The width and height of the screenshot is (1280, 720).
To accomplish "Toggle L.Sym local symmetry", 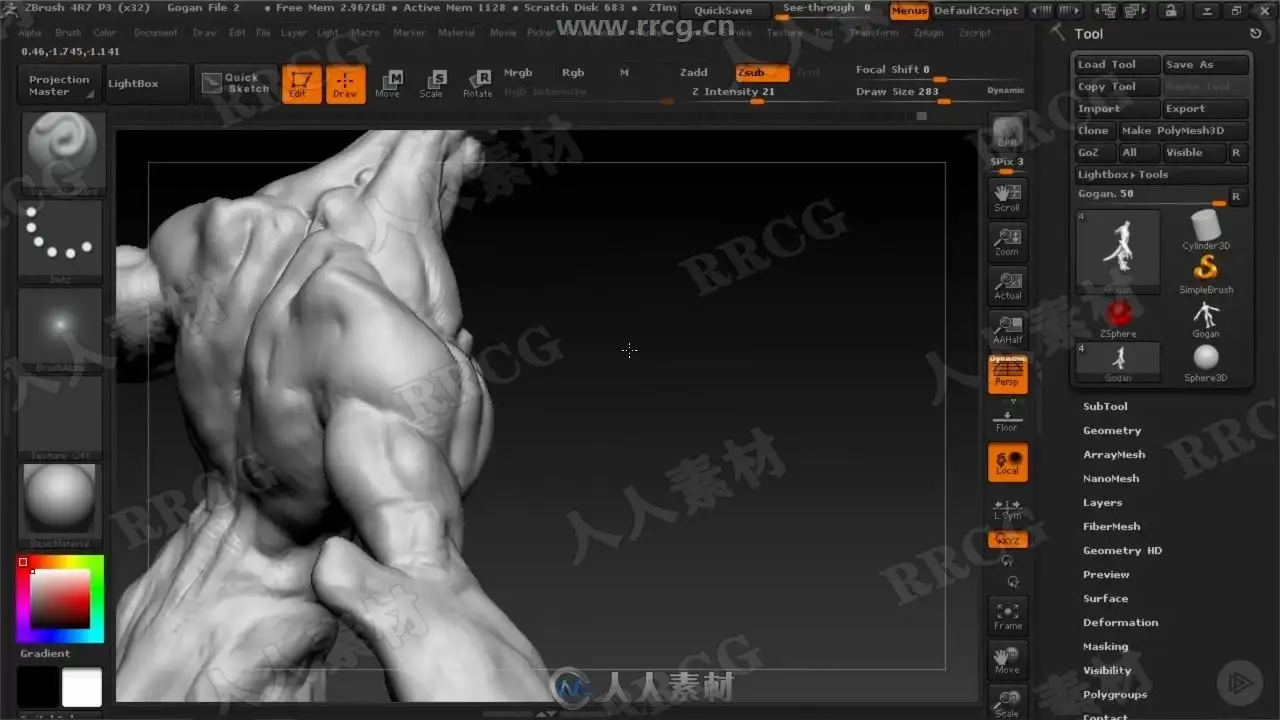I will (x=1007, y=510).
